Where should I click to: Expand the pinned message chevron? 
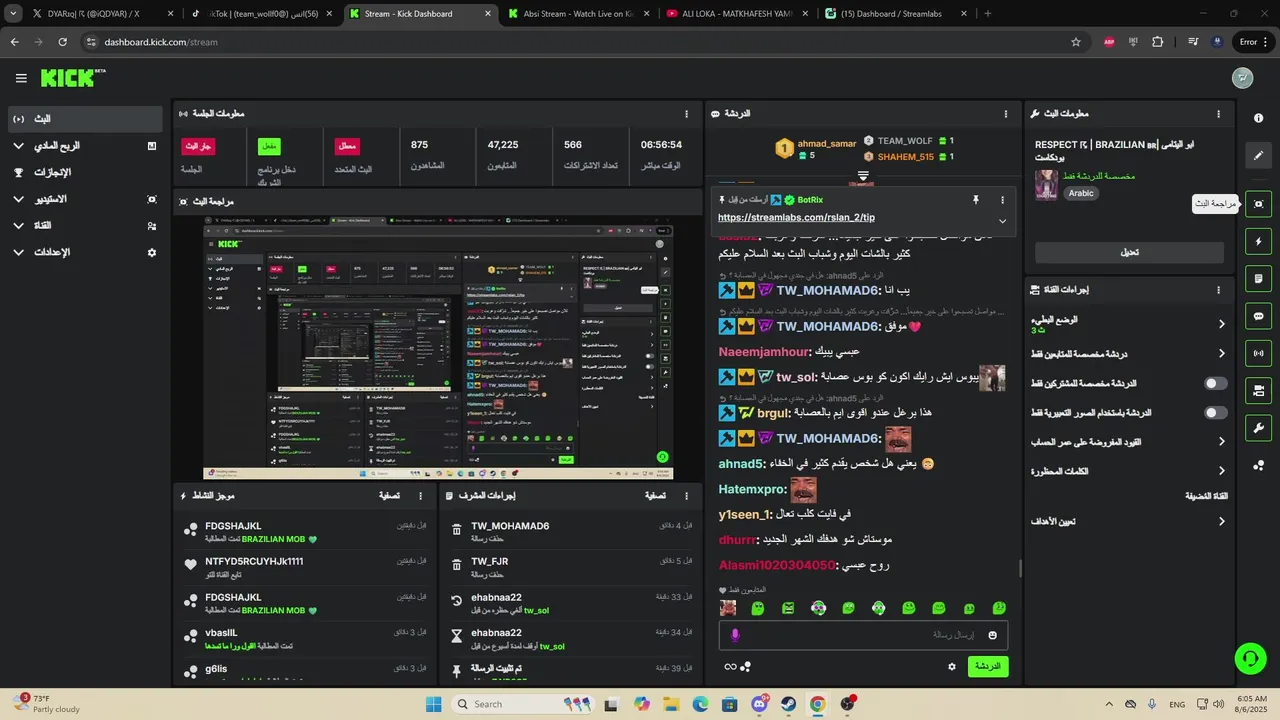point(1002,221)
